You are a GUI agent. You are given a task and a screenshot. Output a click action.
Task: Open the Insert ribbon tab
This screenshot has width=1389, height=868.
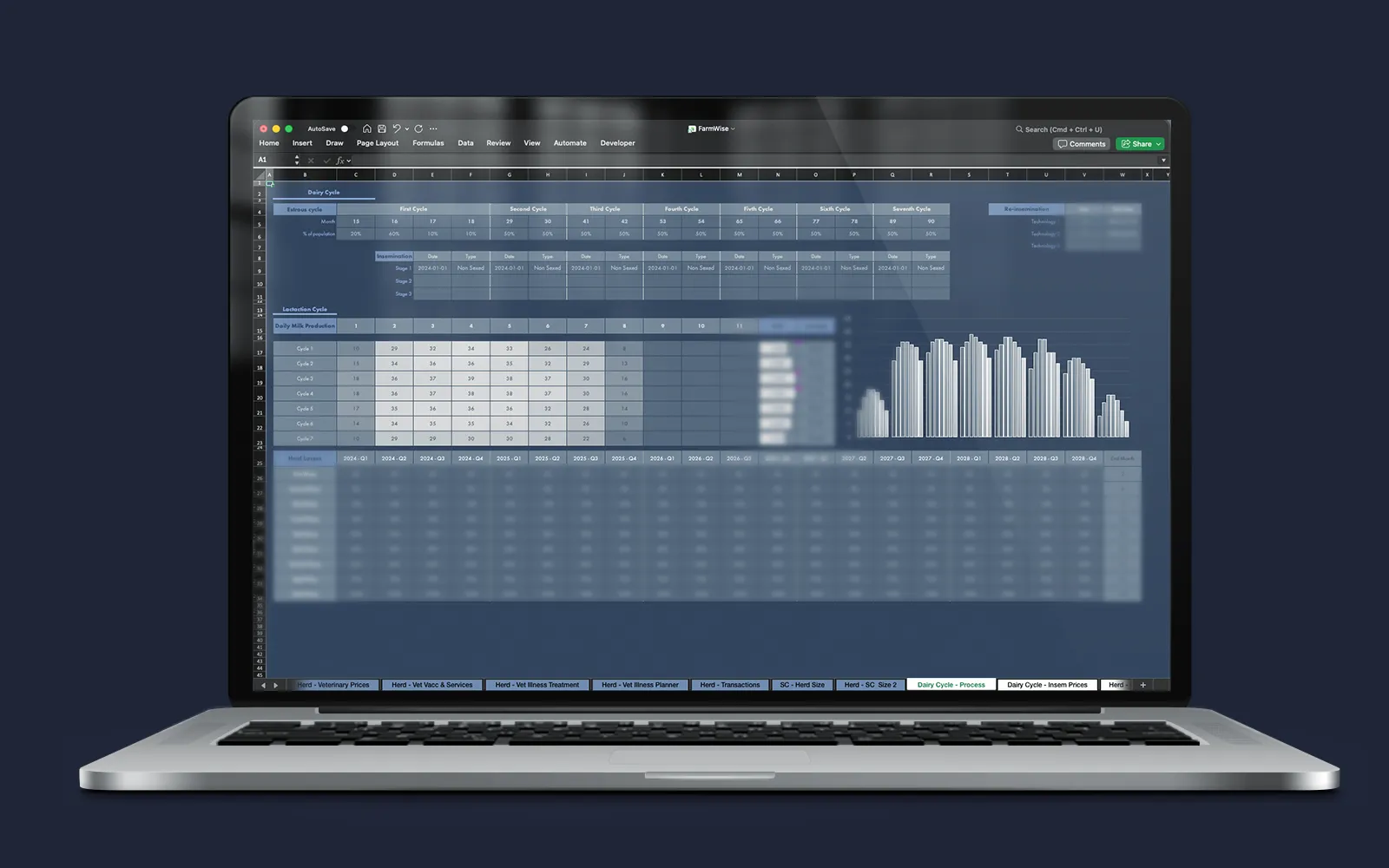[302, 143]
